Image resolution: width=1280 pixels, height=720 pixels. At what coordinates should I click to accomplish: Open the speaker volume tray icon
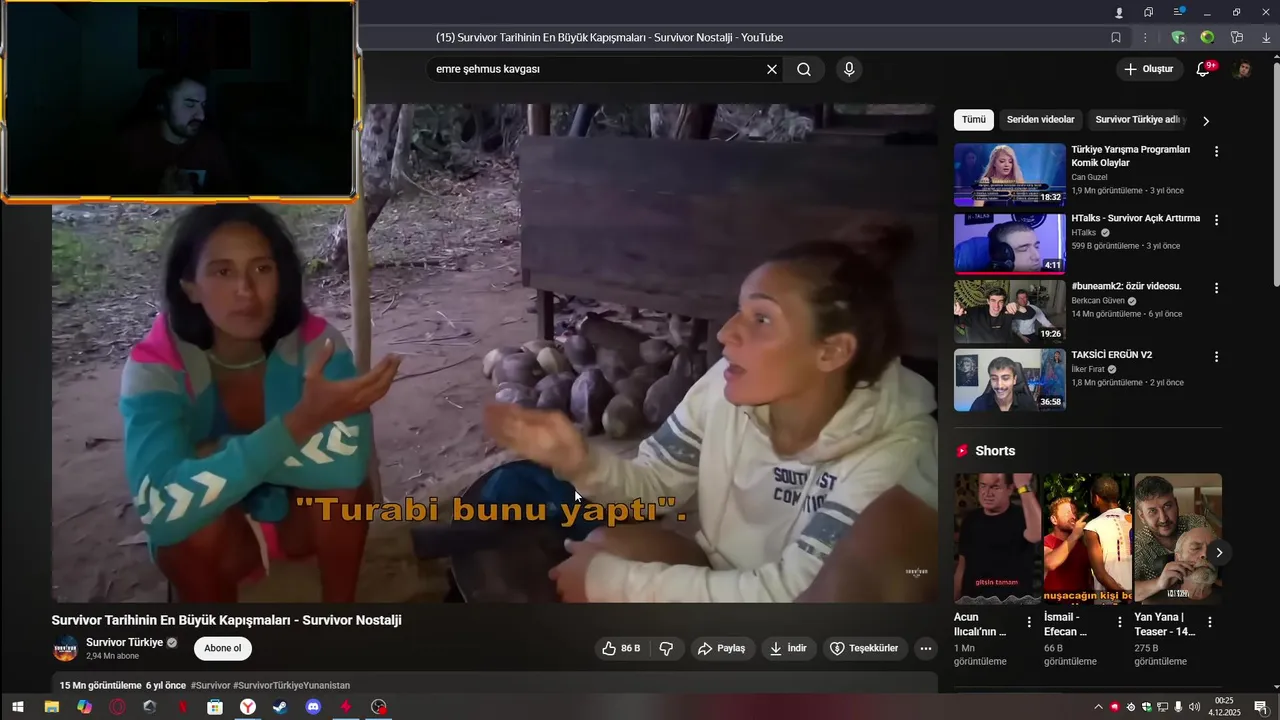[x=1194, y=707]
